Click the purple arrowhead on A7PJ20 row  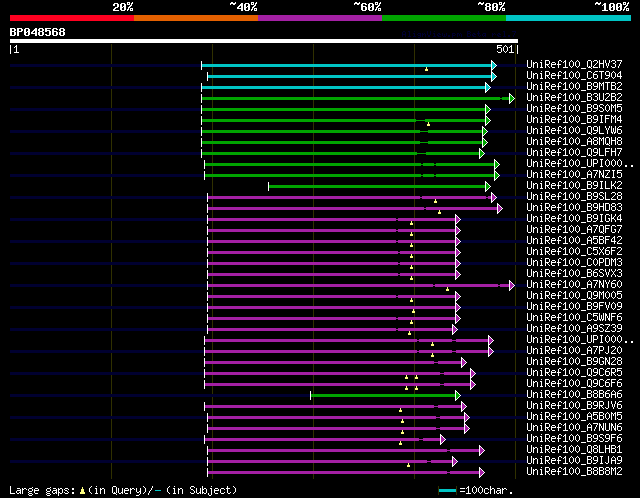[x=491, y=351]
